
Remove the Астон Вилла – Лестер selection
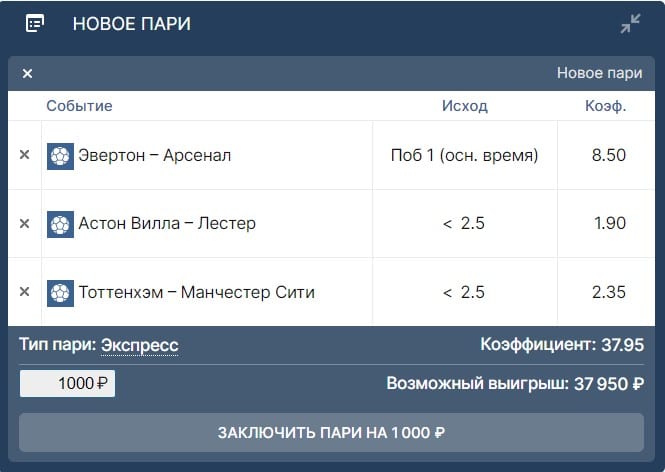click(25, 223)
